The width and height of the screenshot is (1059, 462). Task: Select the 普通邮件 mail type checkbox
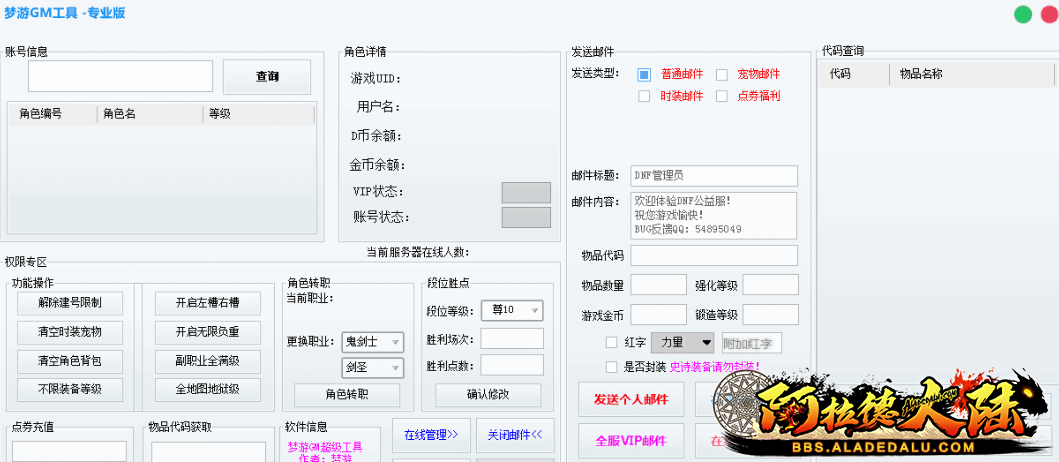click(x=644, y=74)
